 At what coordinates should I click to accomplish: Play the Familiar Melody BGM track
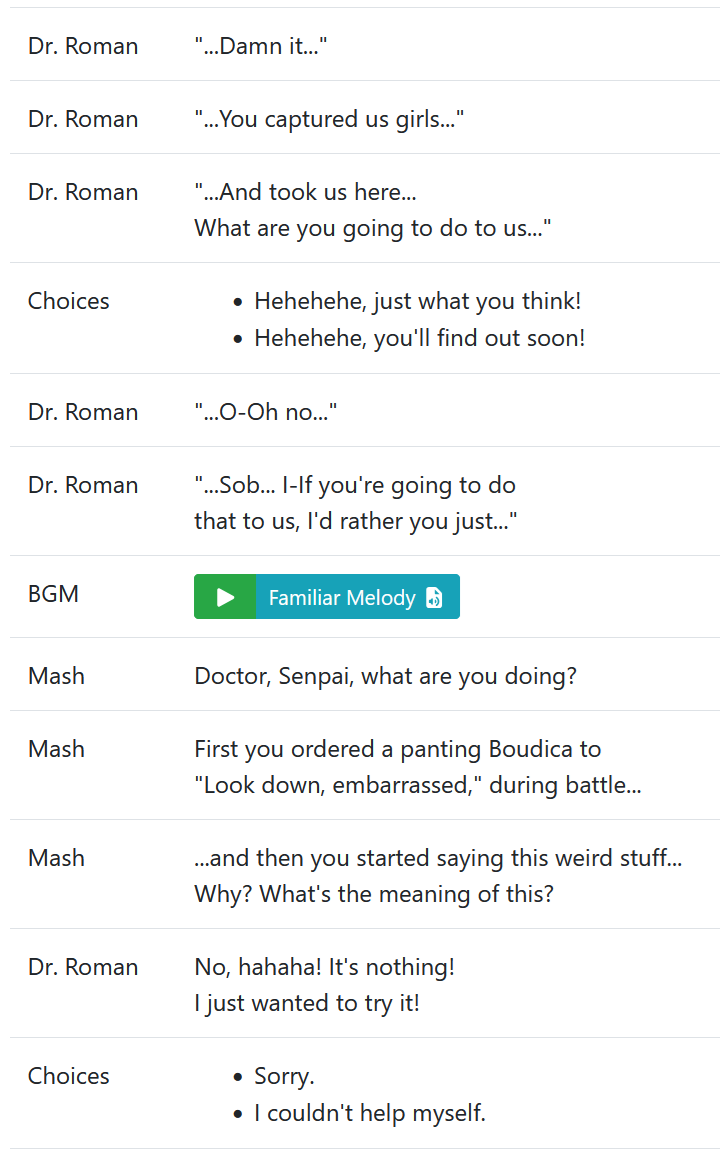(x=225, y=596)
